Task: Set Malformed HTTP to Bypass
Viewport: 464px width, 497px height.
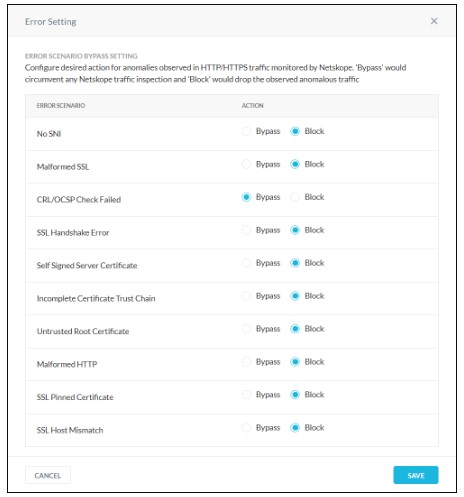Action: click(246, 362)
